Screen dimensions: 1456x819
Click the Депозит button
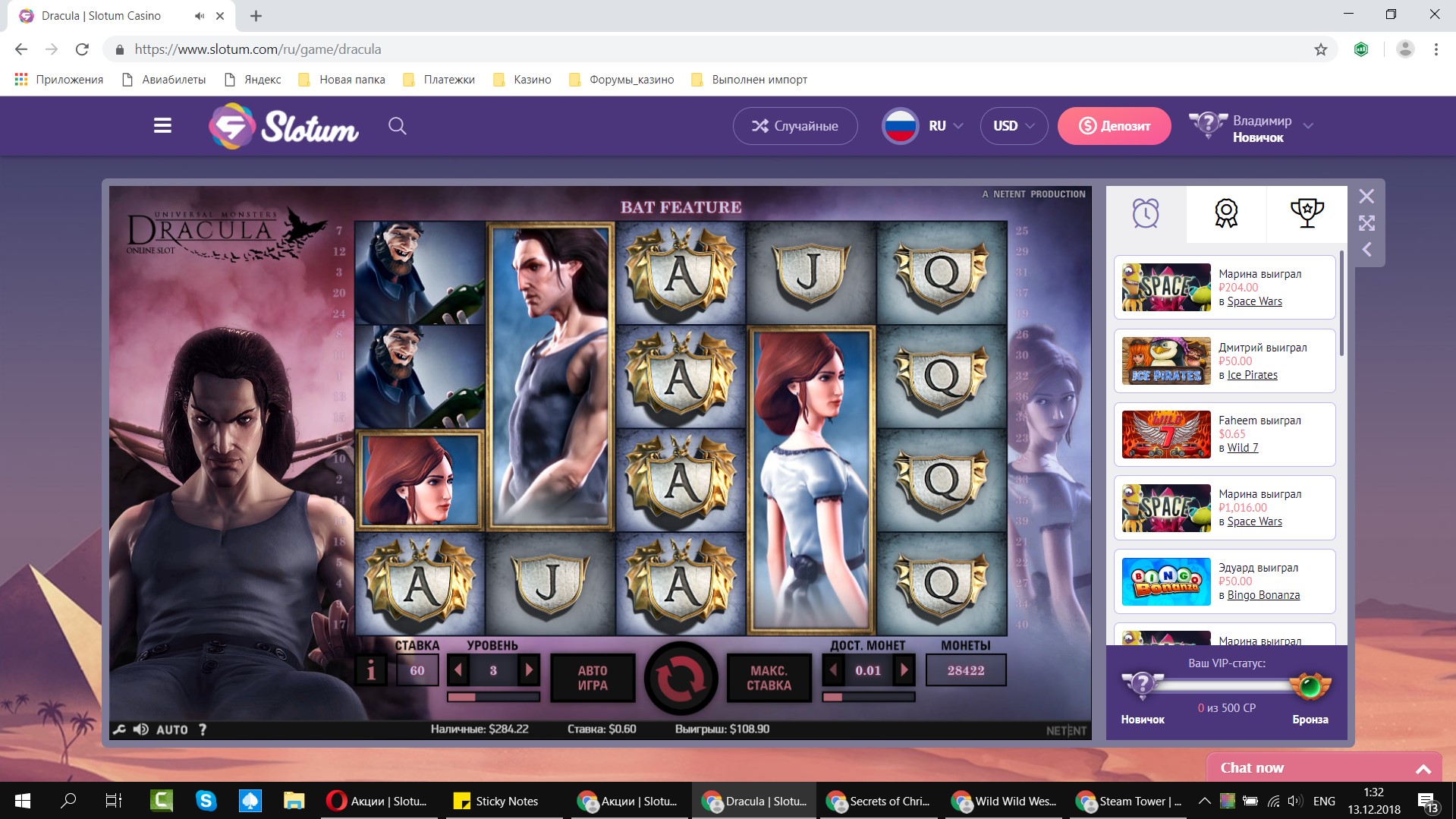1114,126
